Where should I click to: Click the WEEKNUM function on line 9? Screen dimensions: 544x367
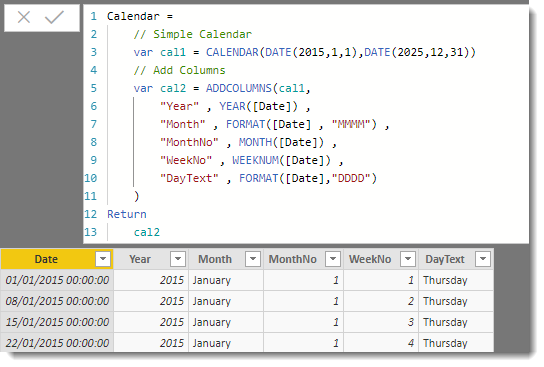click(x=255, y=160)
